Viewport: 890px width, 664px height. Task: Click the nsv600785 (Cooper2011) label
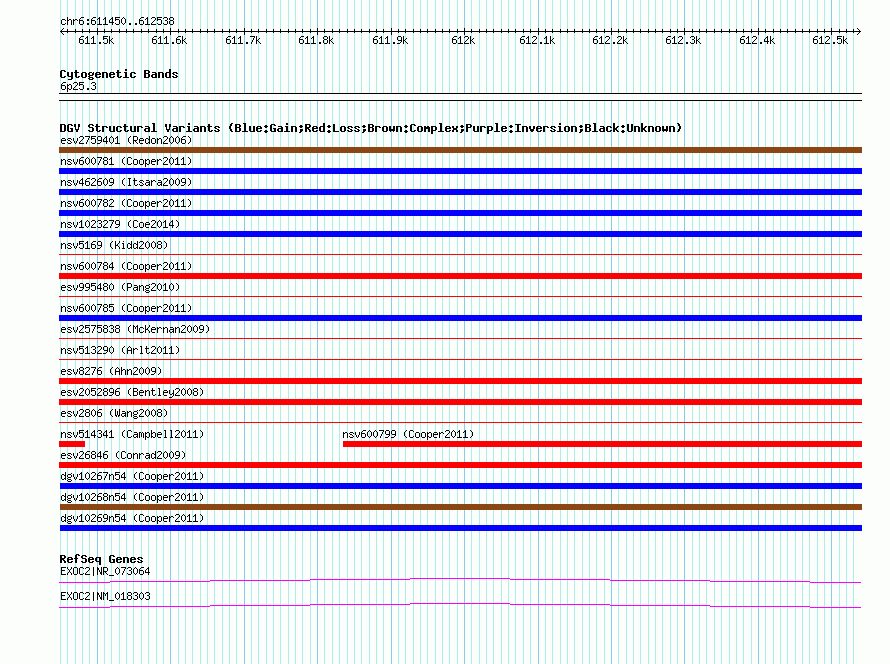(x=126, y=308)
